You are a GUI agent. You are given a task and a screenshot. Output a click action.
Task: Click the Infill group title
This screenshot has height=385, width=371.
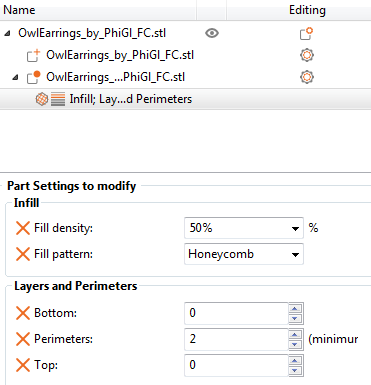[26, 203]
